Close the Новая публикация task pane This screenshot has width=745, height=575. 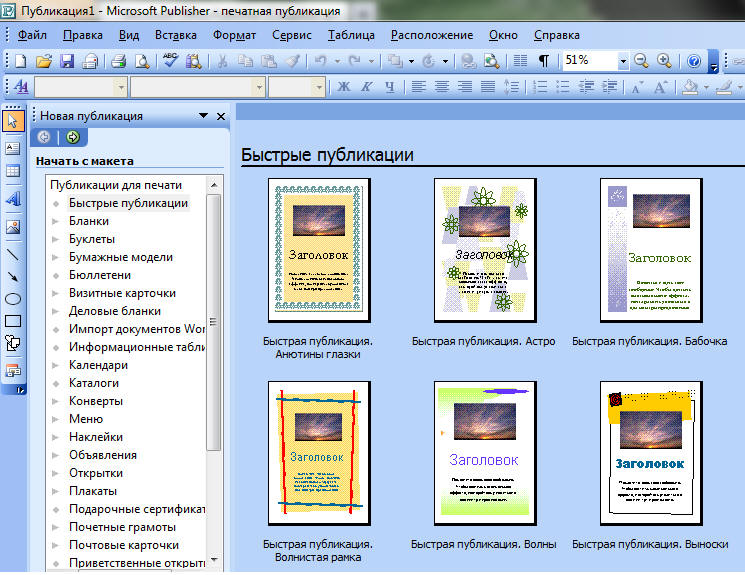tap(221, 116)
